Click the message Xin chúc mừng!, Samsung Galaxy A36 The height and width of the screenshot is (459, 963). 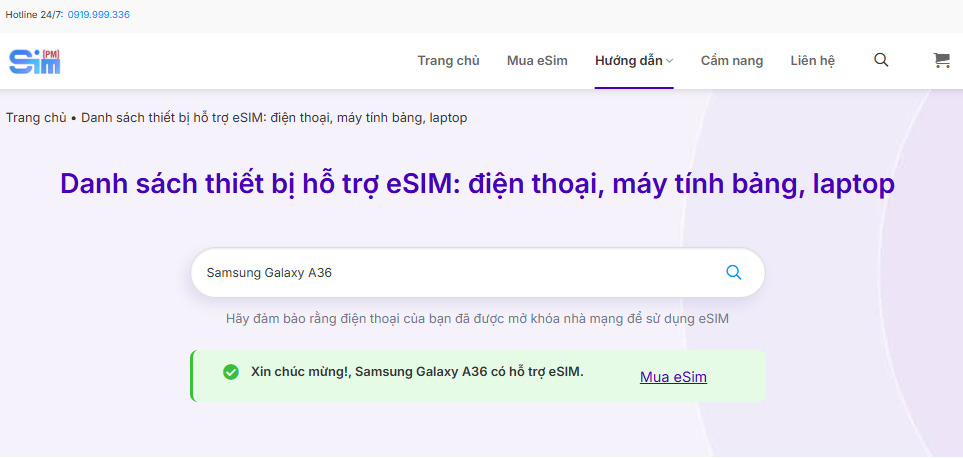417,372
